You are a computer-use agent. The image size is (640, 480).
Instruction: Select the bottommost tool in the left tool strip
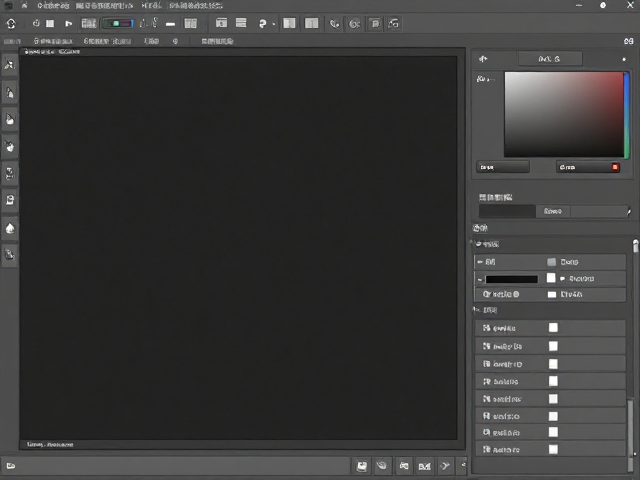click(x=9, y=254)
